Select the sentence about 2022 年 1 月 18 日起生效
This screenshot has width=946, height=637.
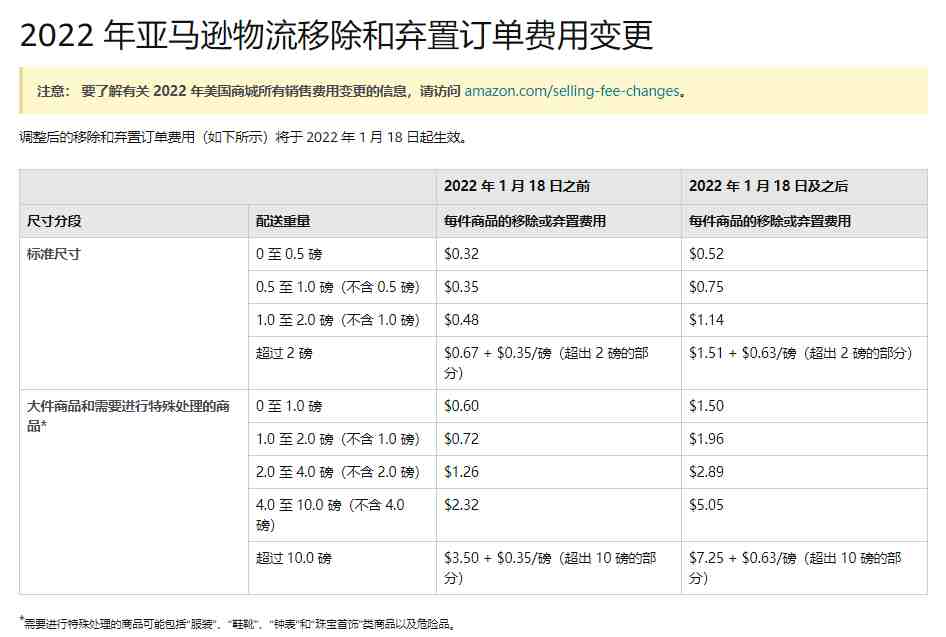tap(243, 138)
